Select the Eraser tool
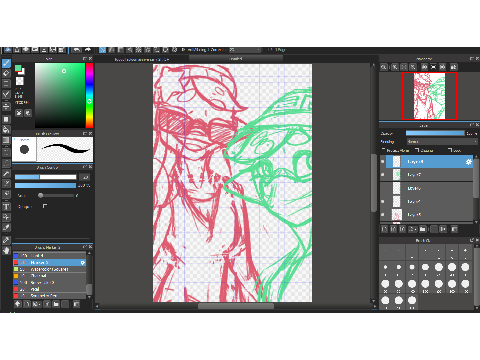 [x=6, y=73]
